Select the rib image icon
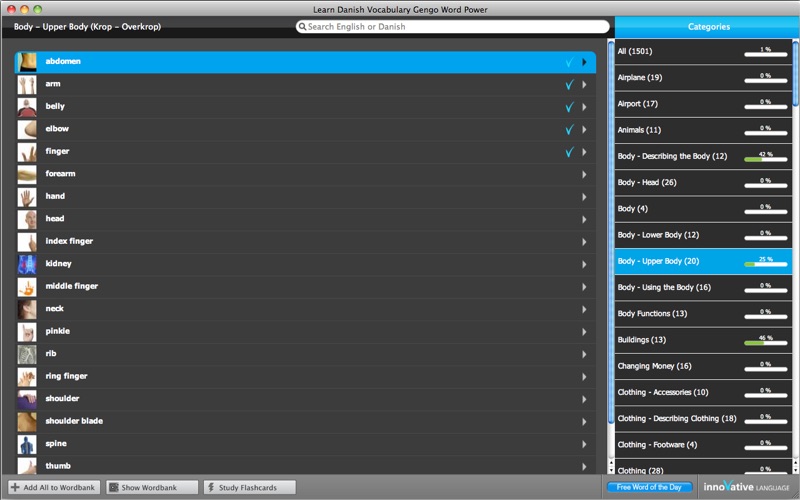This screenshot has width=800, height=500. coord(27,354)
